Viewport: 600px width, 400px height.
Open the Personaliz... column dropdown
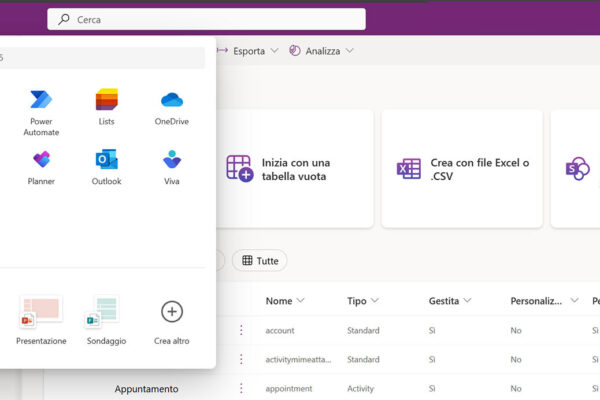click(574, 300)
